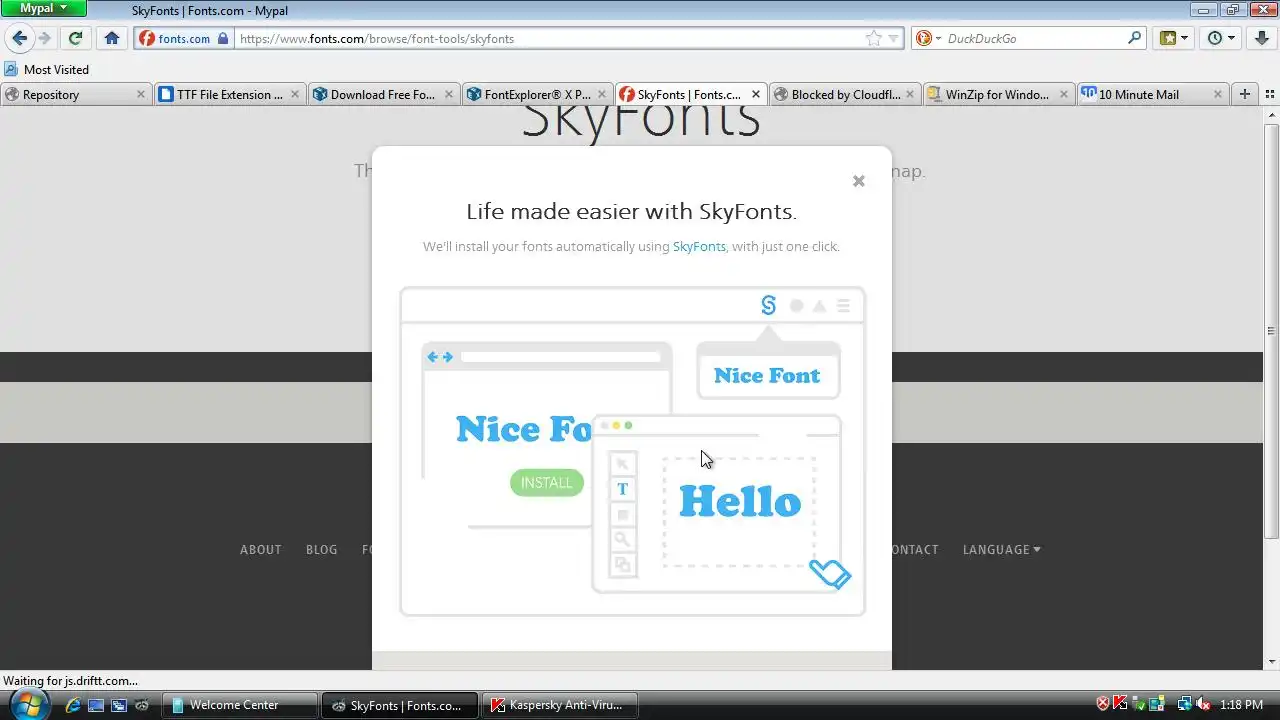Click the green INSTALL button in illustration
This screenshot has width=1280, height=720.
(546, 482)
